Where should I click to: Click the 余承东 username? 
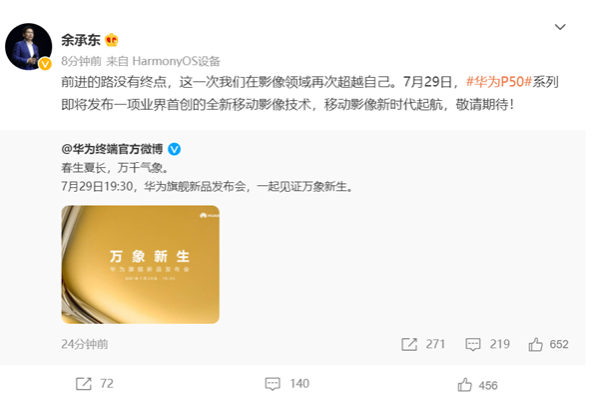pos(81,40)
